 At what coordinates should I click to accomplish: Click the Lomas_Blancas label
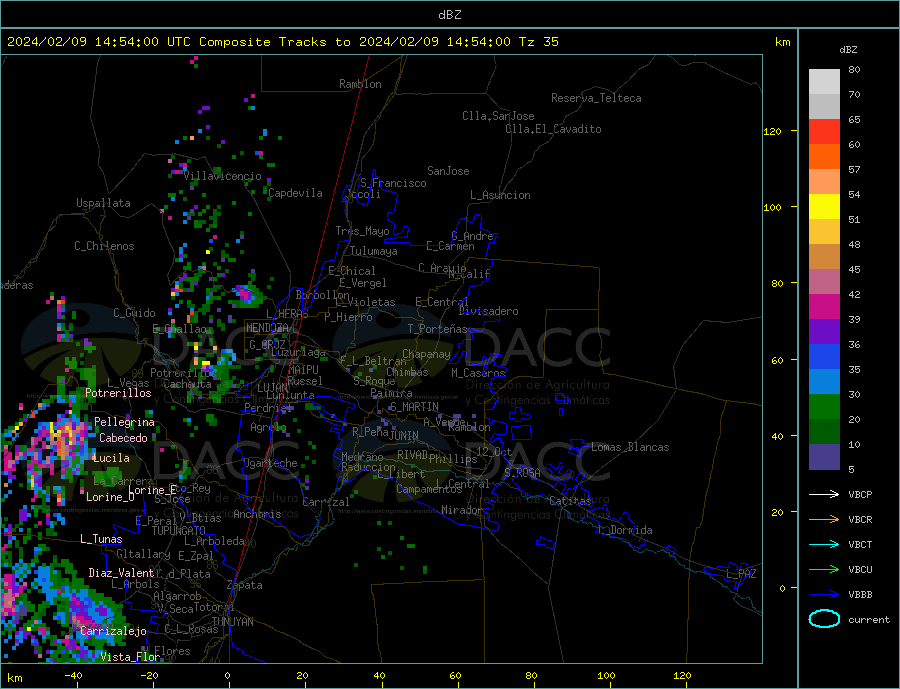(630, 447)
